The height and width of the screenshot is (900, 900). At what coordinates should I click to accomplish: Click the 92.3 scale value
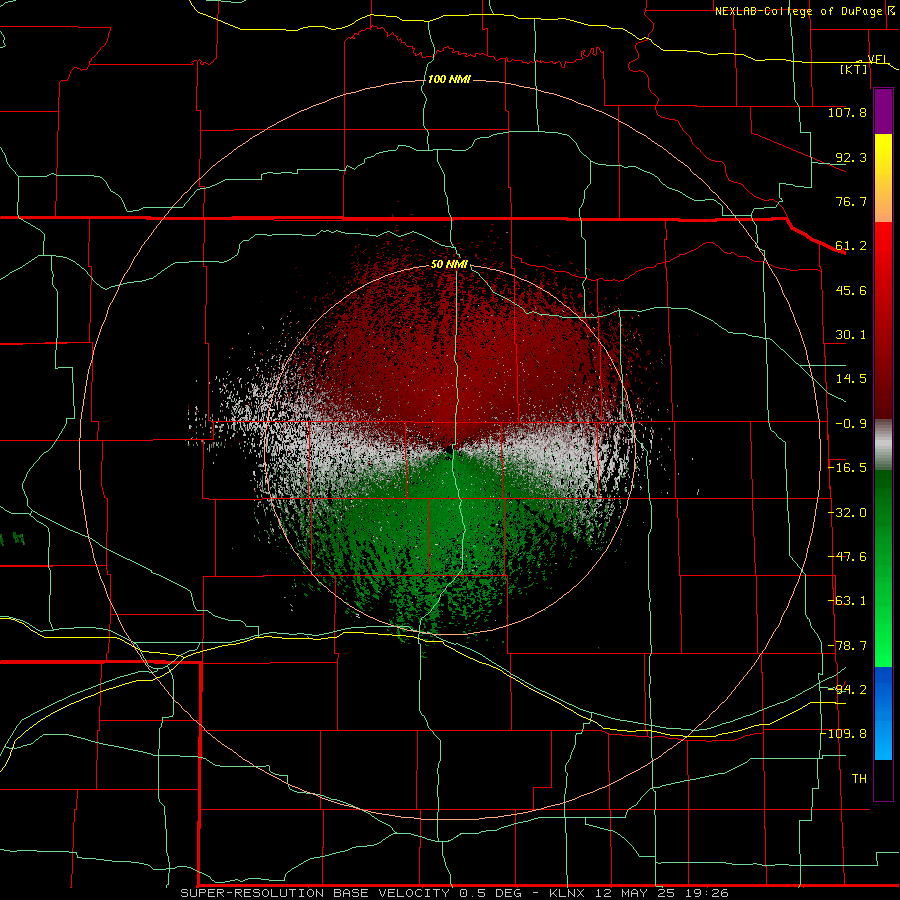coord(851,157)
